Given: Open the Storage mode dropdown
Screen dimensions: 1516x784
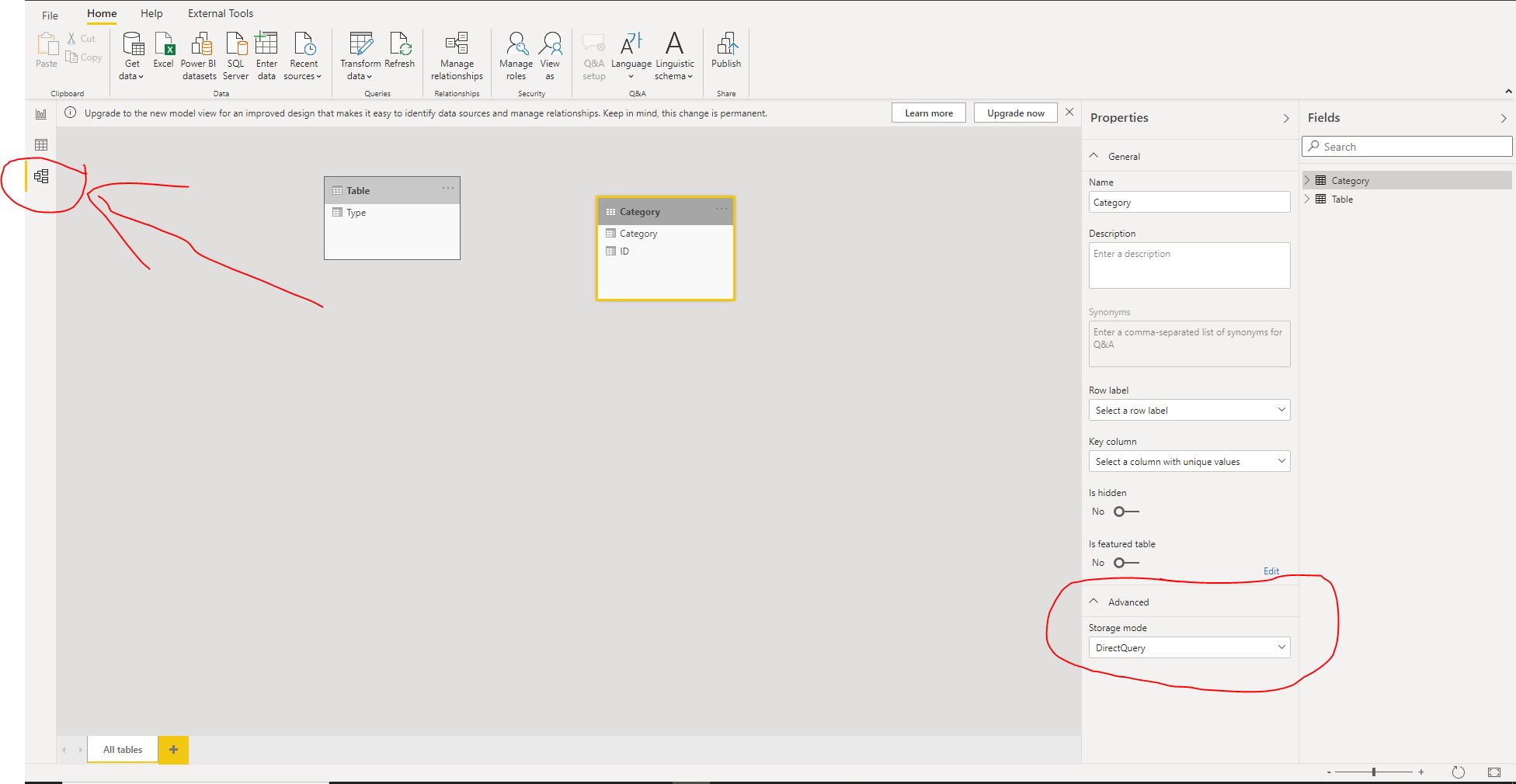Looking at the screenshot, I should (x=1189, y=647).
